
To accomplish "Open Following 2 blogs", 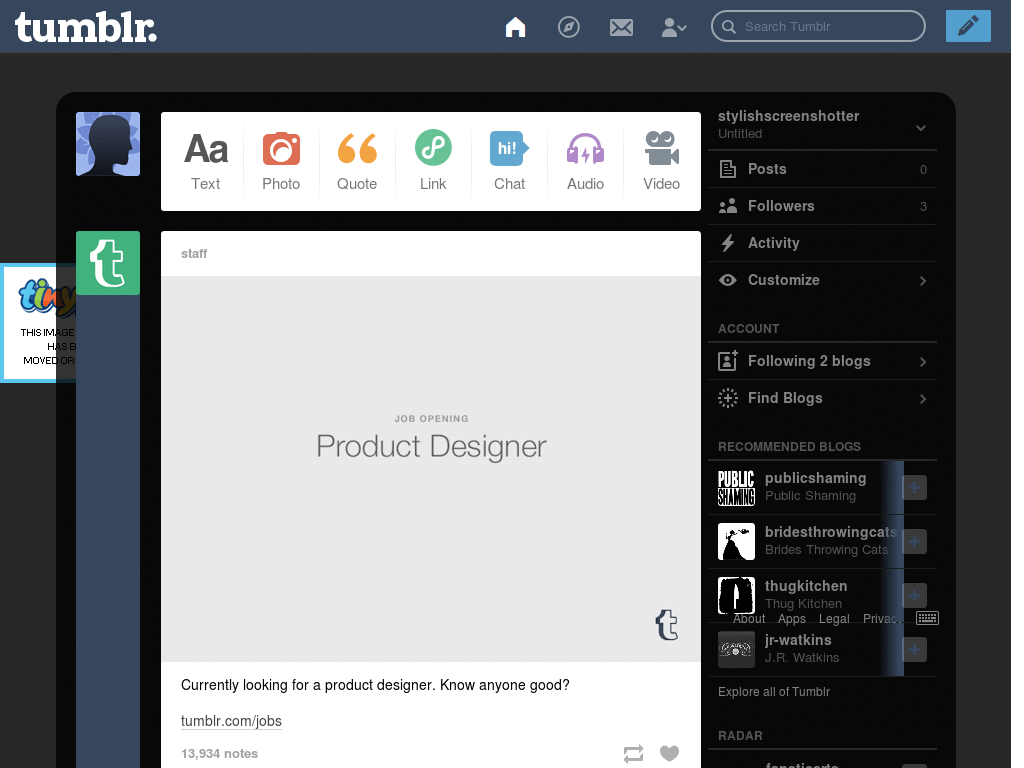I will point(822,361).
